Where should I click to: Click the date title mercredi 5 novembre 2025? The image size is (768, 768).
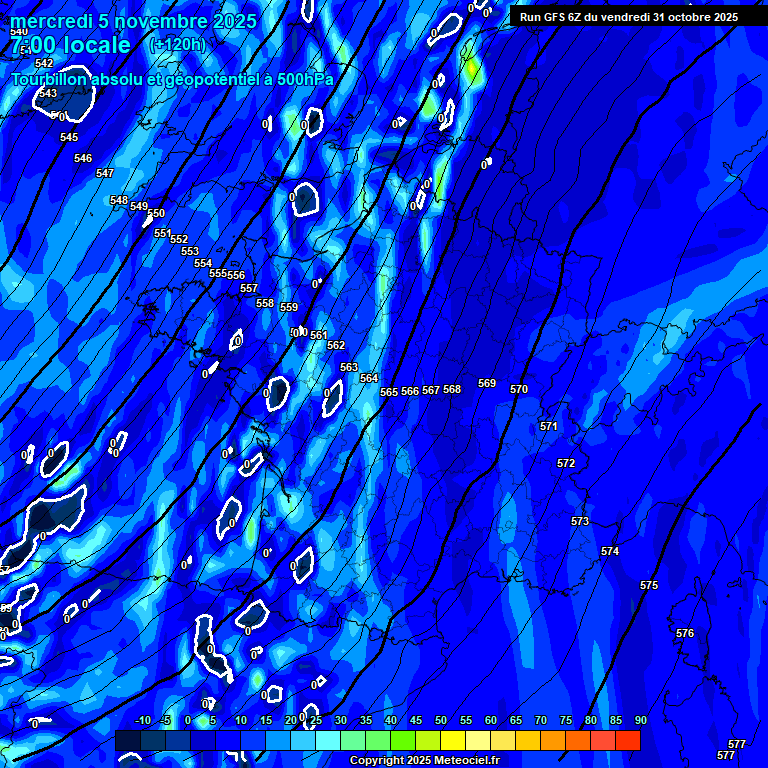point(133,21)
